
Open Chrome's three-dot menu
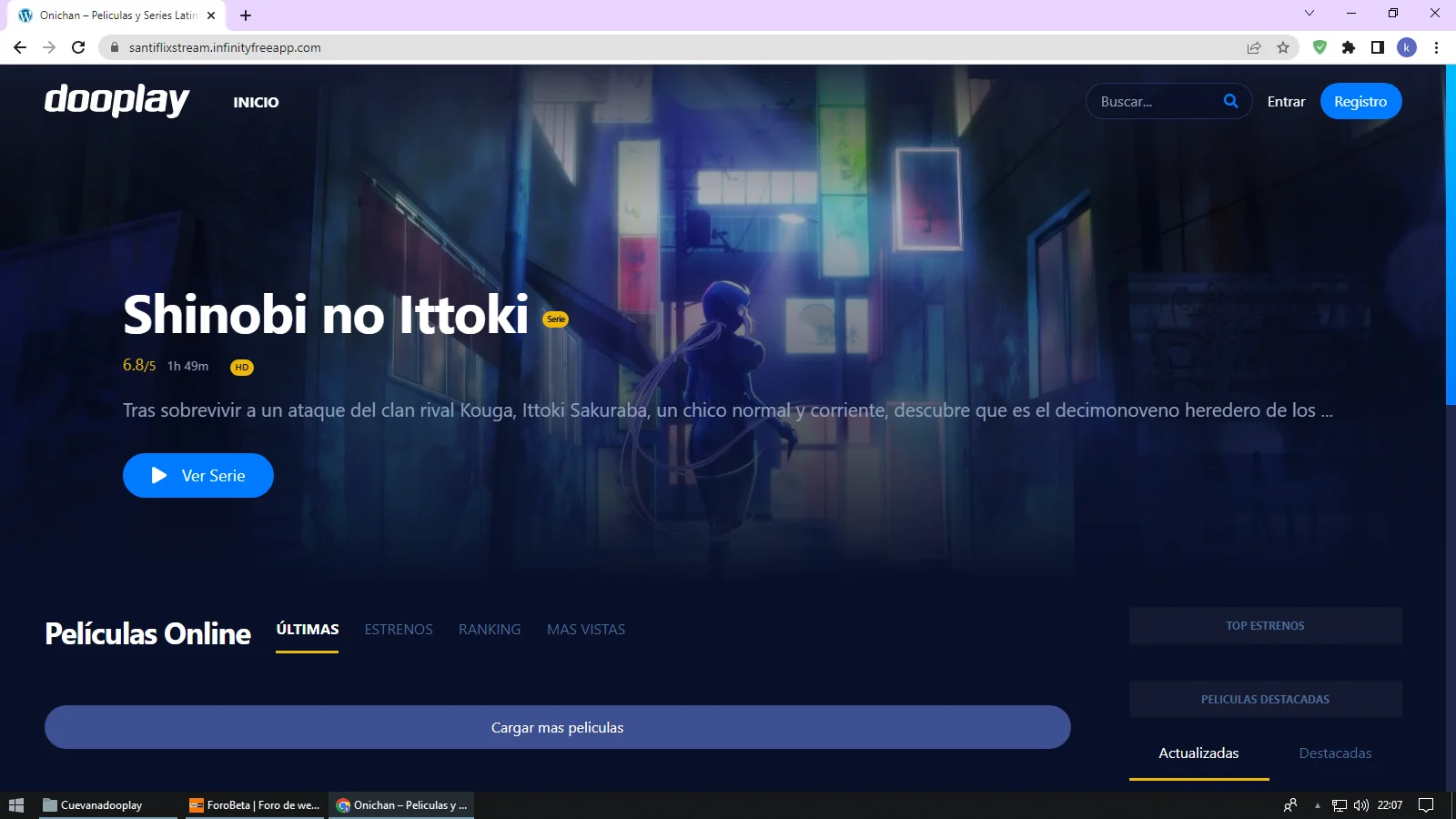click(1436, 47)
